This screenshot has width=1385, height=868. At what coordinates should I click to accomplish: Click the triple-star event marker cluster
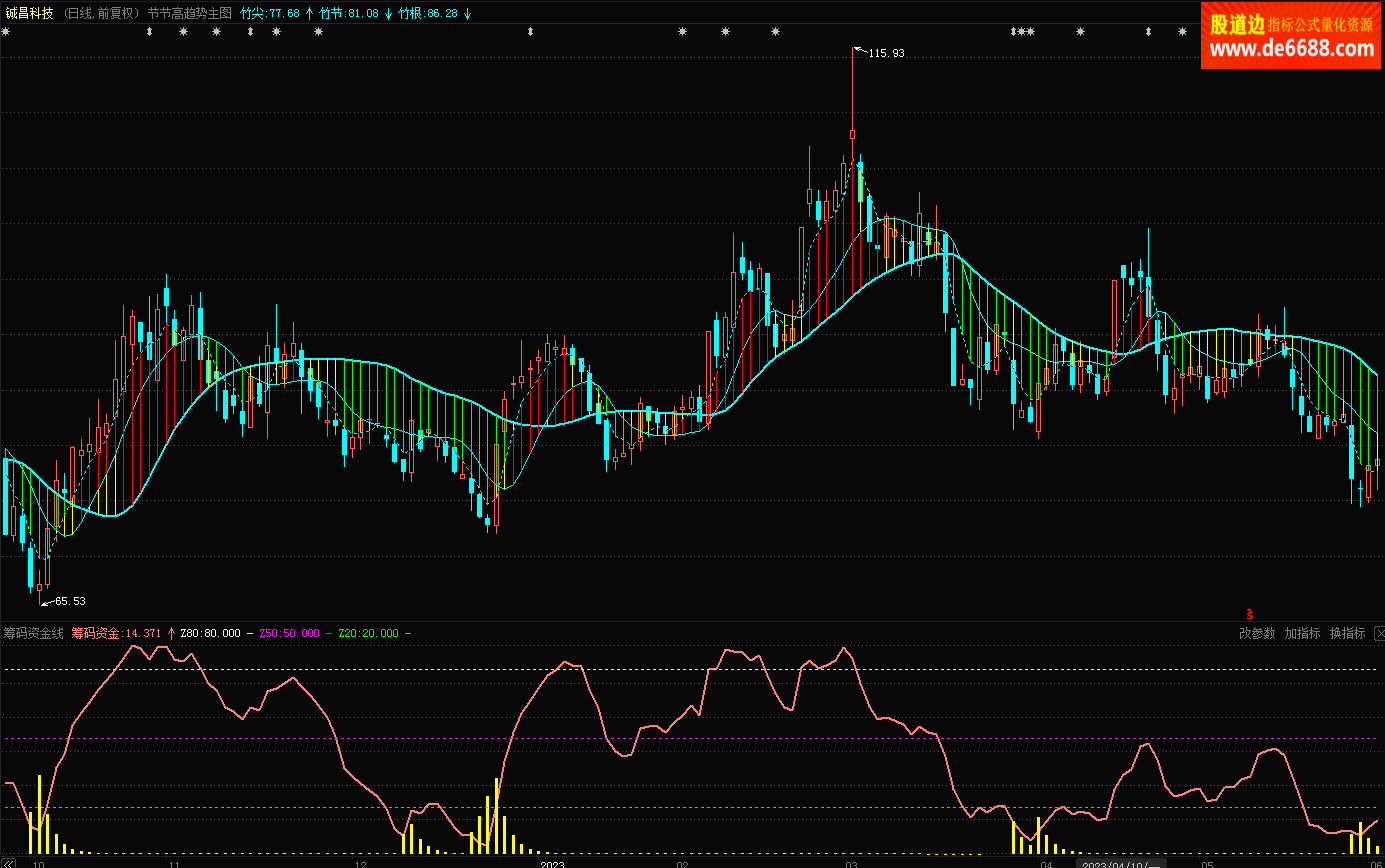pyautogui.click(x=1022, y=32)
